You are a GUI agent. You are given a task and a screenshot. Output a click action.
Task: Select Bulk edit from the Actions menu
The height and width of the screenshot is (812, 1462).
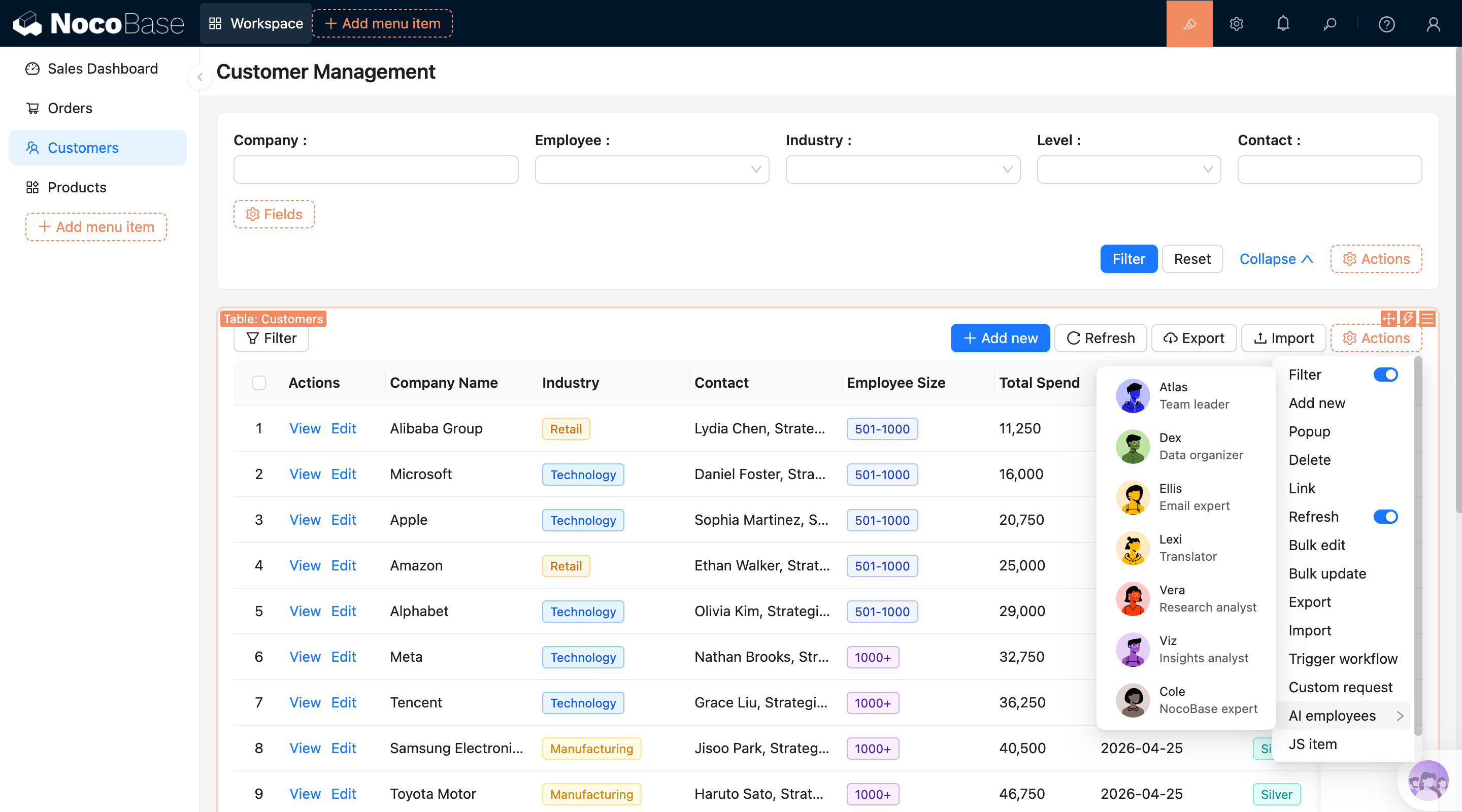1317,545
